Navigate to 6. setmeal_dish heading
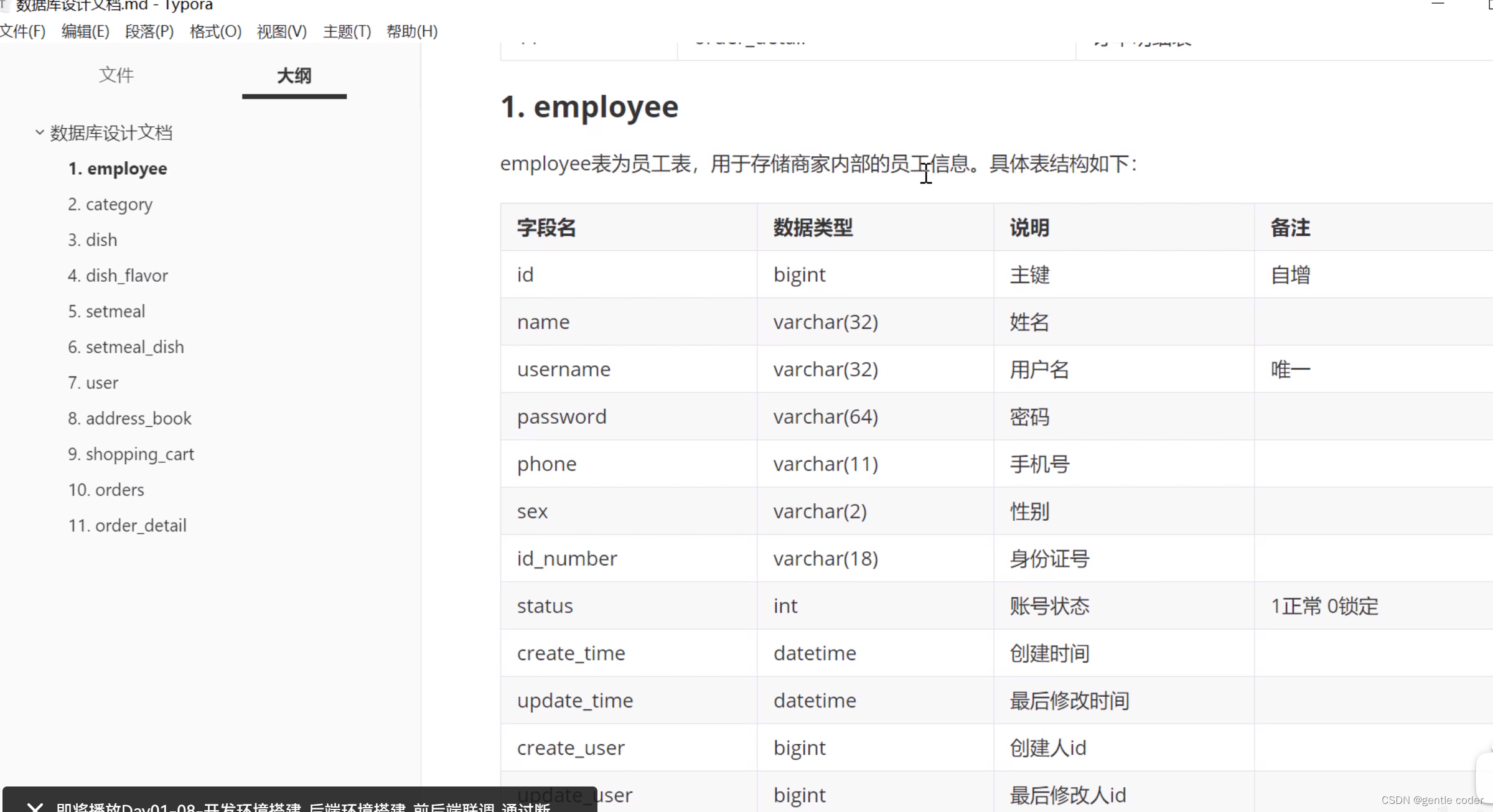1493x812 pixels. [126, 347]
